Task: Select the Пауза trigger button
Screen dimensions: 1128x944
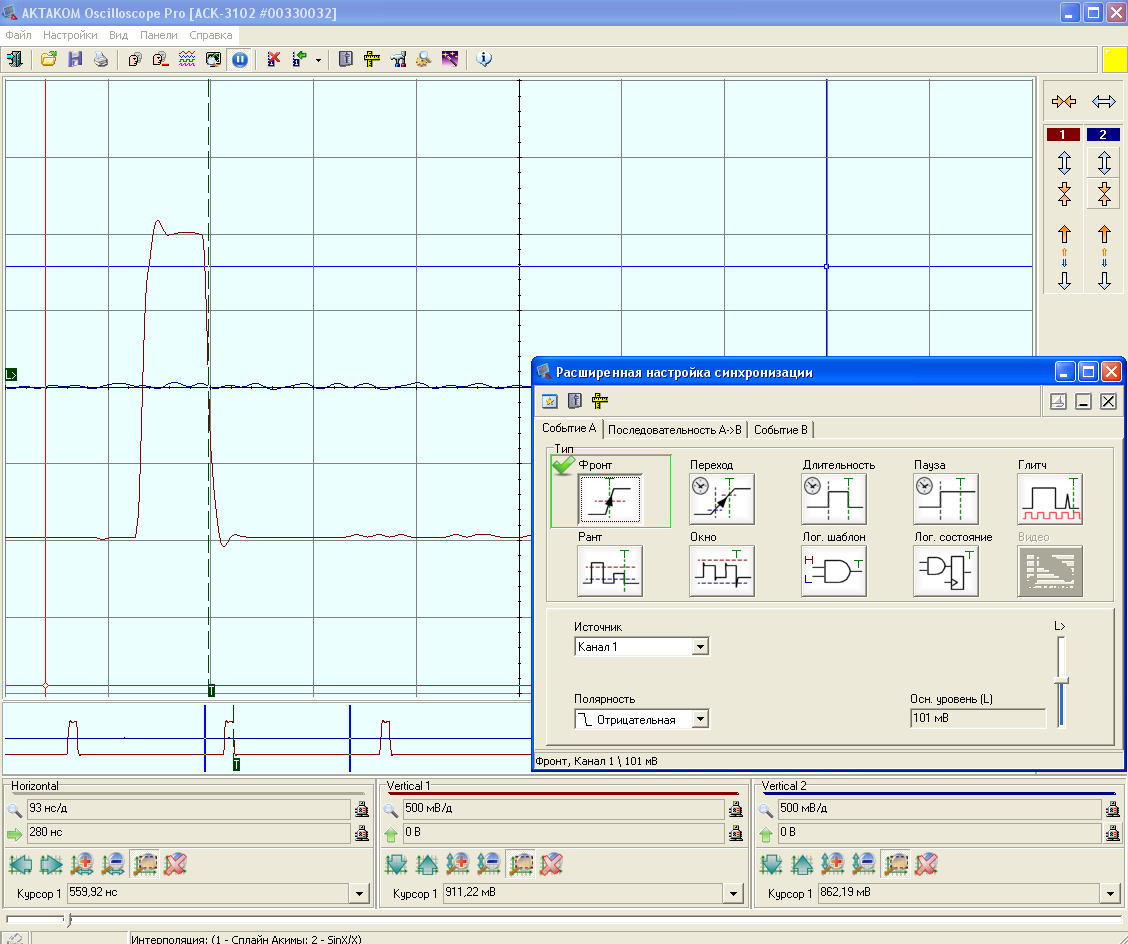Action: point(945,499)
